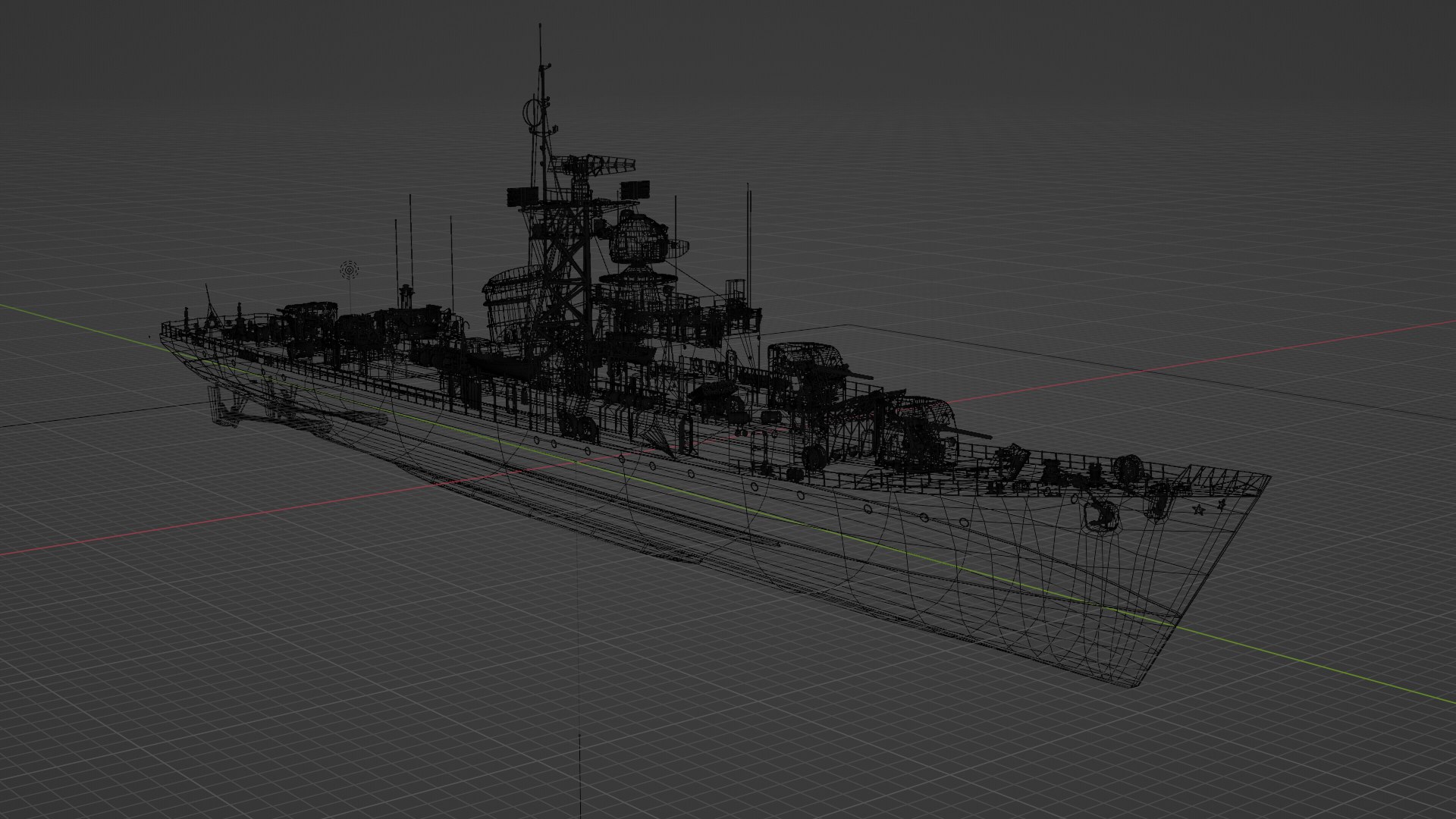This screenshot has height=819, width=1456.
Task: Select the point light object above the stern
Action: [x=349, y=268]
